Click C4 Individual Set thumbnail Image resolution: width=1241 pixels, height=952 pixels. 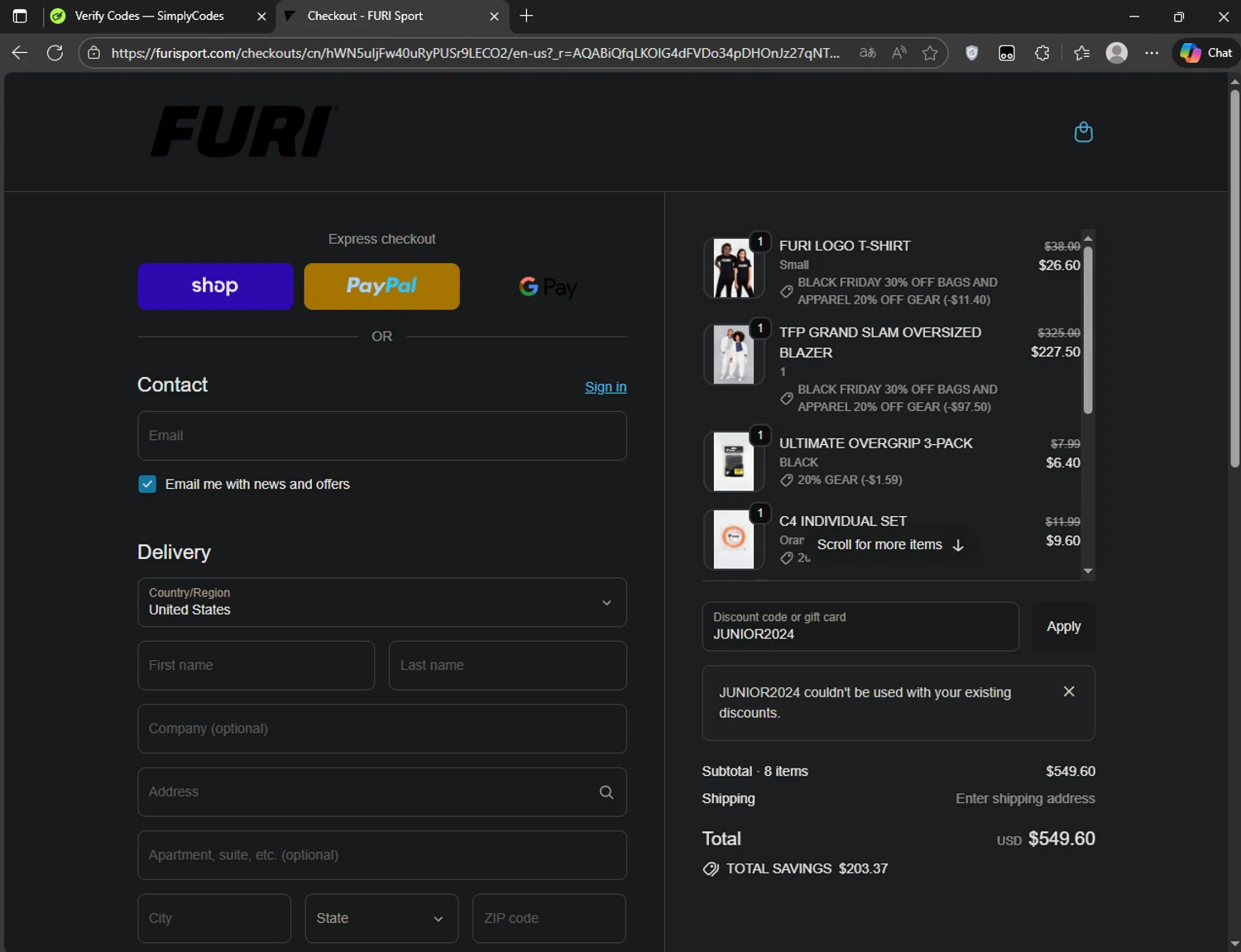[734, 539]
